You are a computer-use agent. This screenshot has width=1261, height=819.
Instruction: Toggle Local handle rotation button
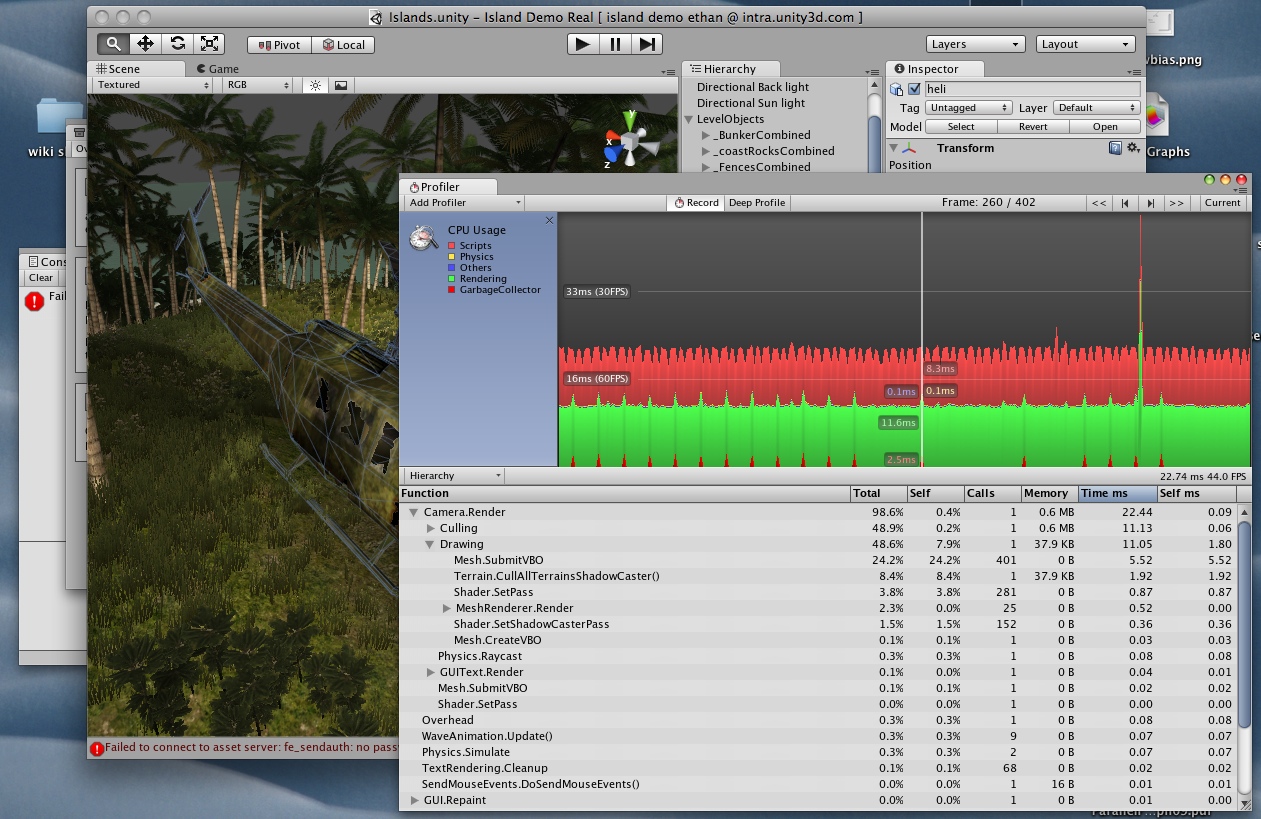click(x=343, y=45)
